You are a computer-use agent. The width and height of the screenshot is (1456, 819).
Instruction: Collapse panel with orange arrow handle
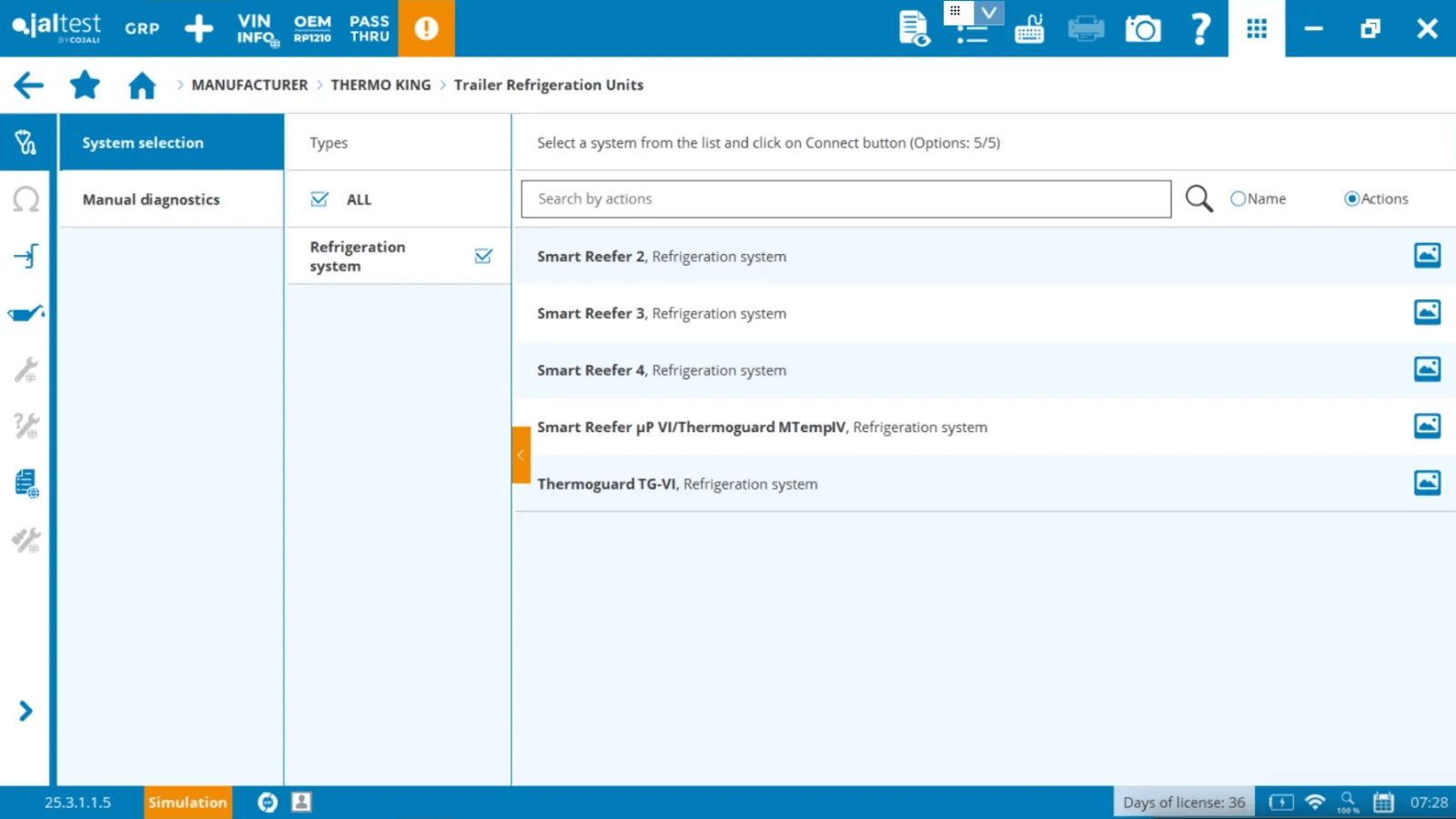coord(521,455)
